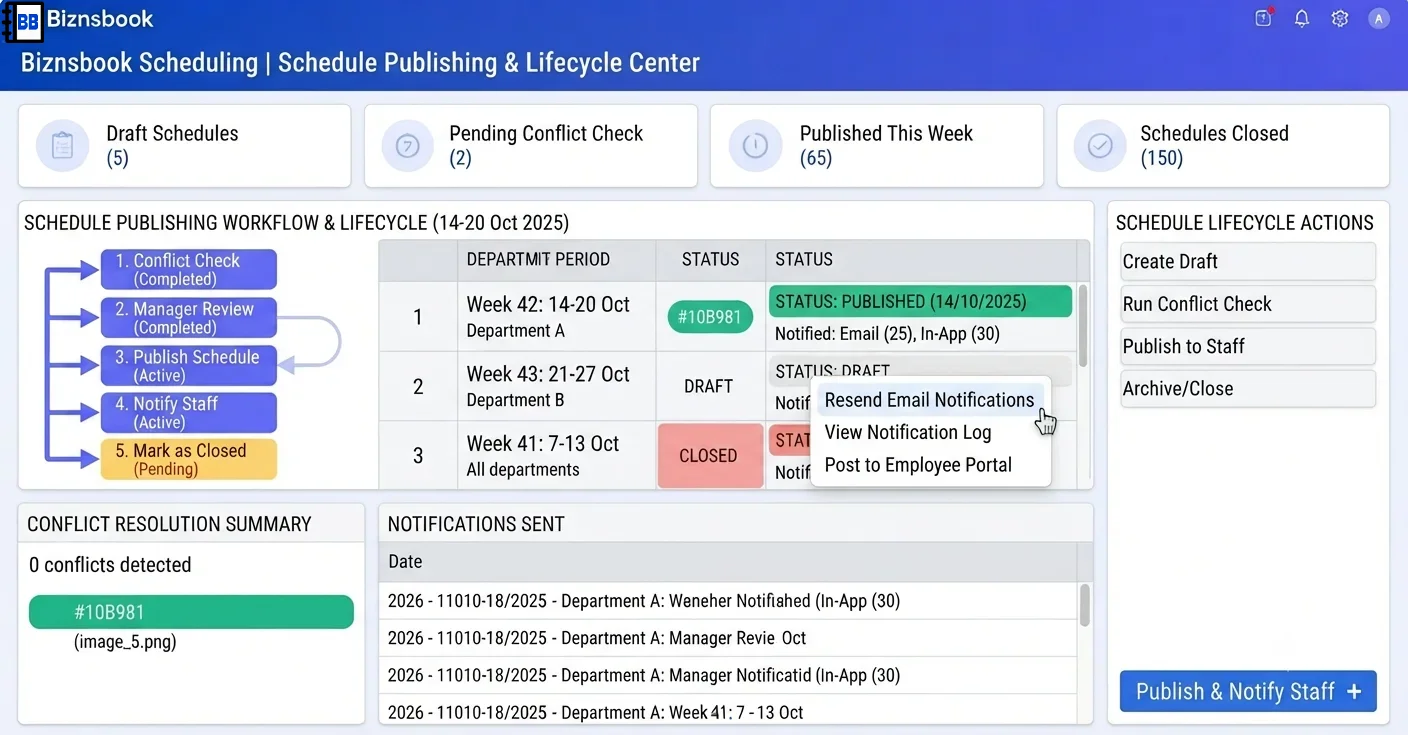The width and height of the screenshot is (1408, 735).
Task: Open the user avatar 'A' menu
Action: pos(1379,18)
